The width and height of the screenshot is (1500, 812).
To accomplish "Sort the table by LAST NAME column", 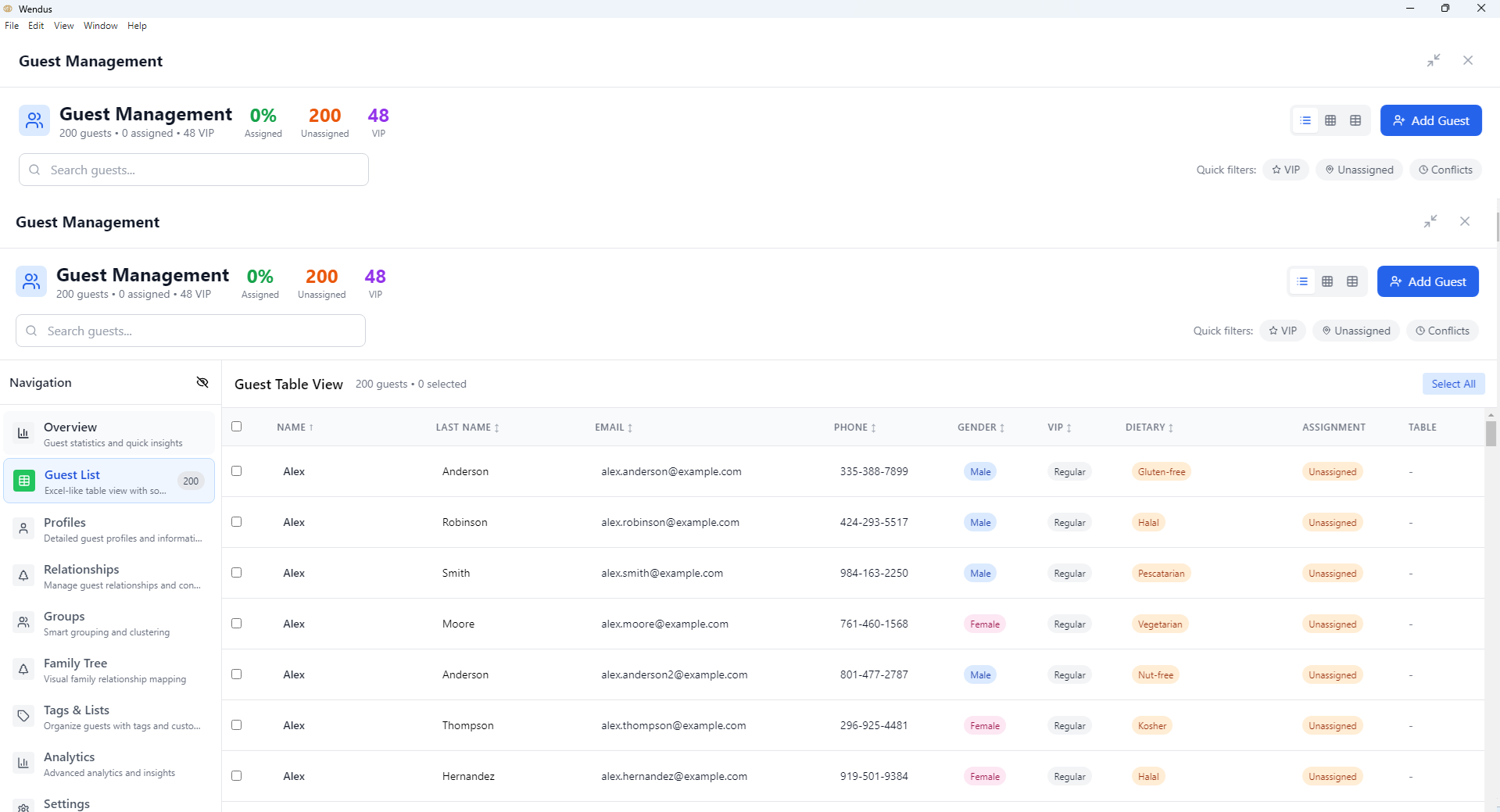I will click(467, 427).
